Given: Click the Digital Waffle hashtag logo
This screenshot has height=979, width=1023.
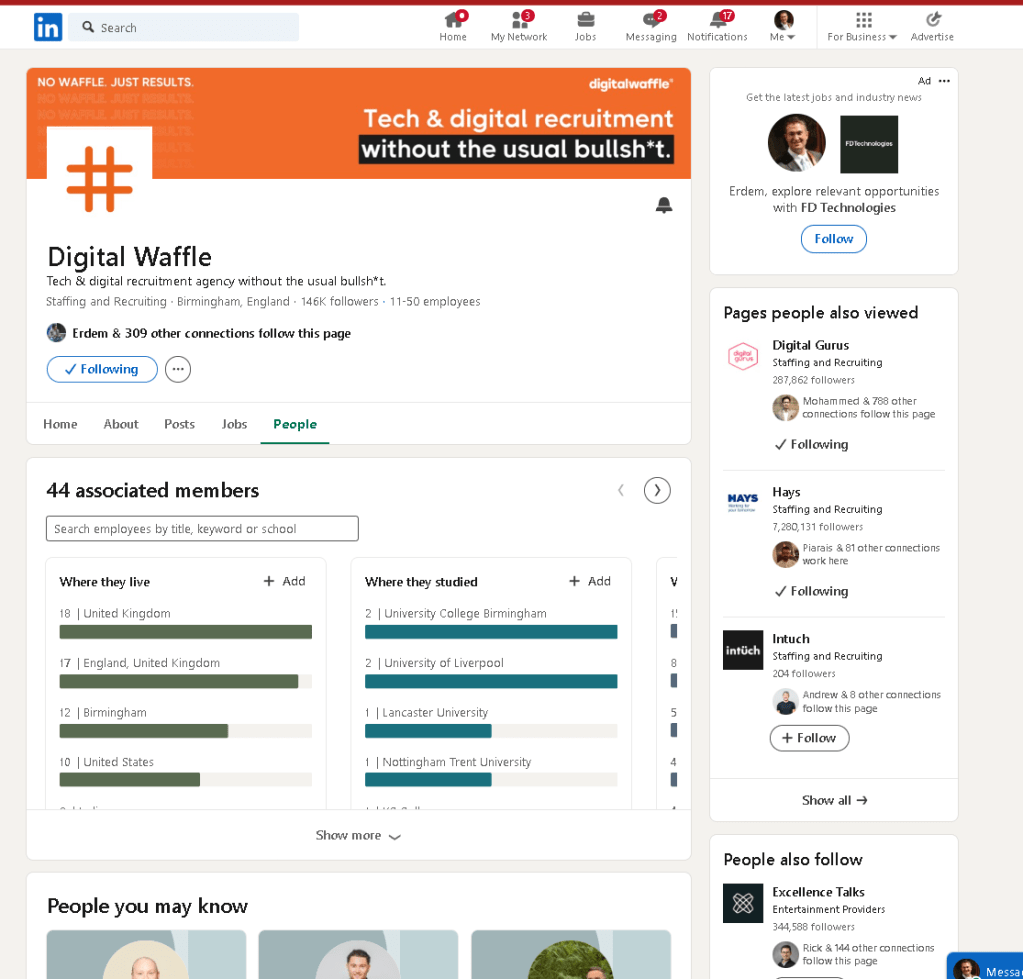Looking at the screenshot, I should pyautogui.click(x=99, y=179).
